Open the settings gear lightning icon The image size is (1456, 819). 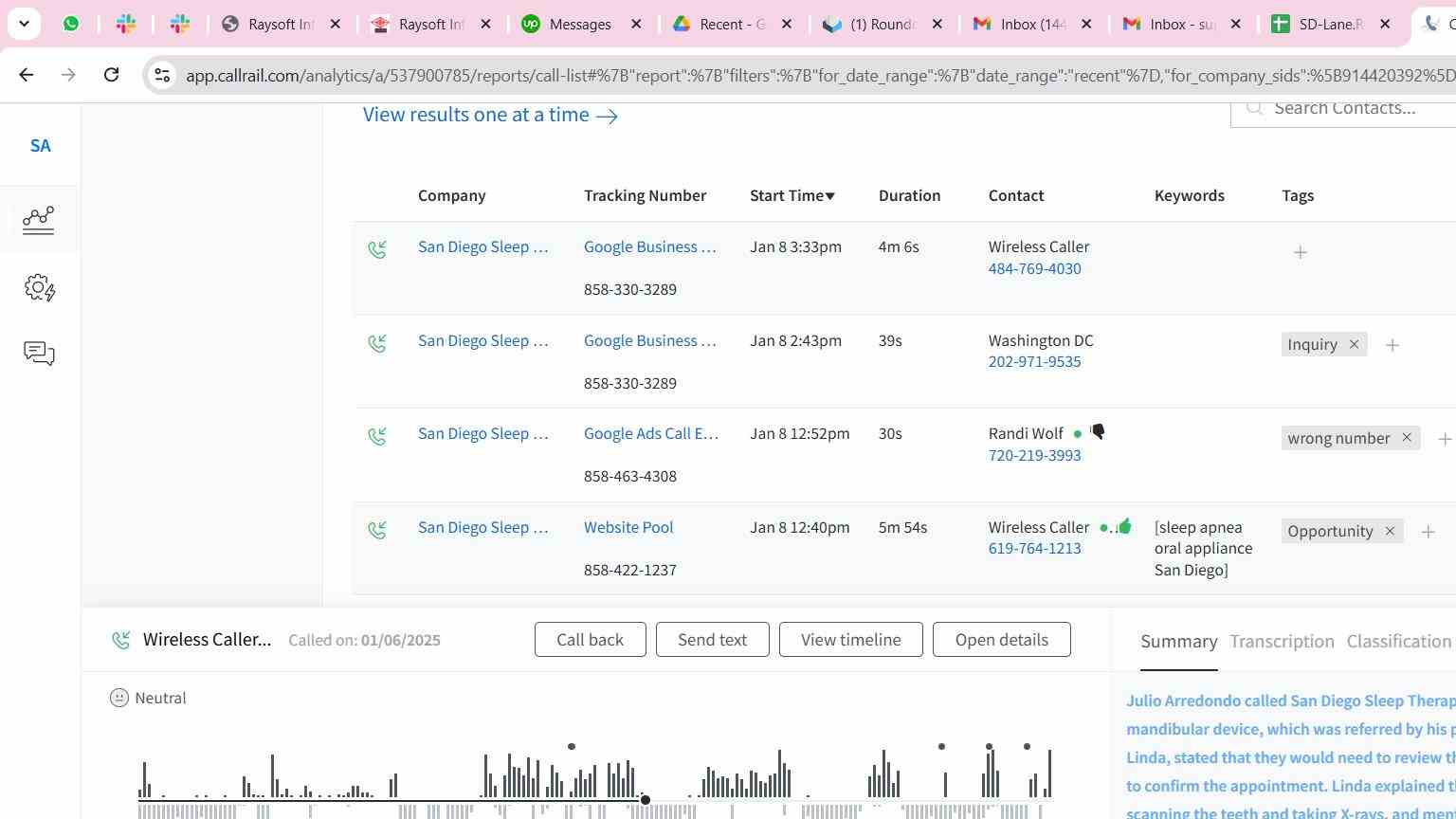[x=40, y=287]
